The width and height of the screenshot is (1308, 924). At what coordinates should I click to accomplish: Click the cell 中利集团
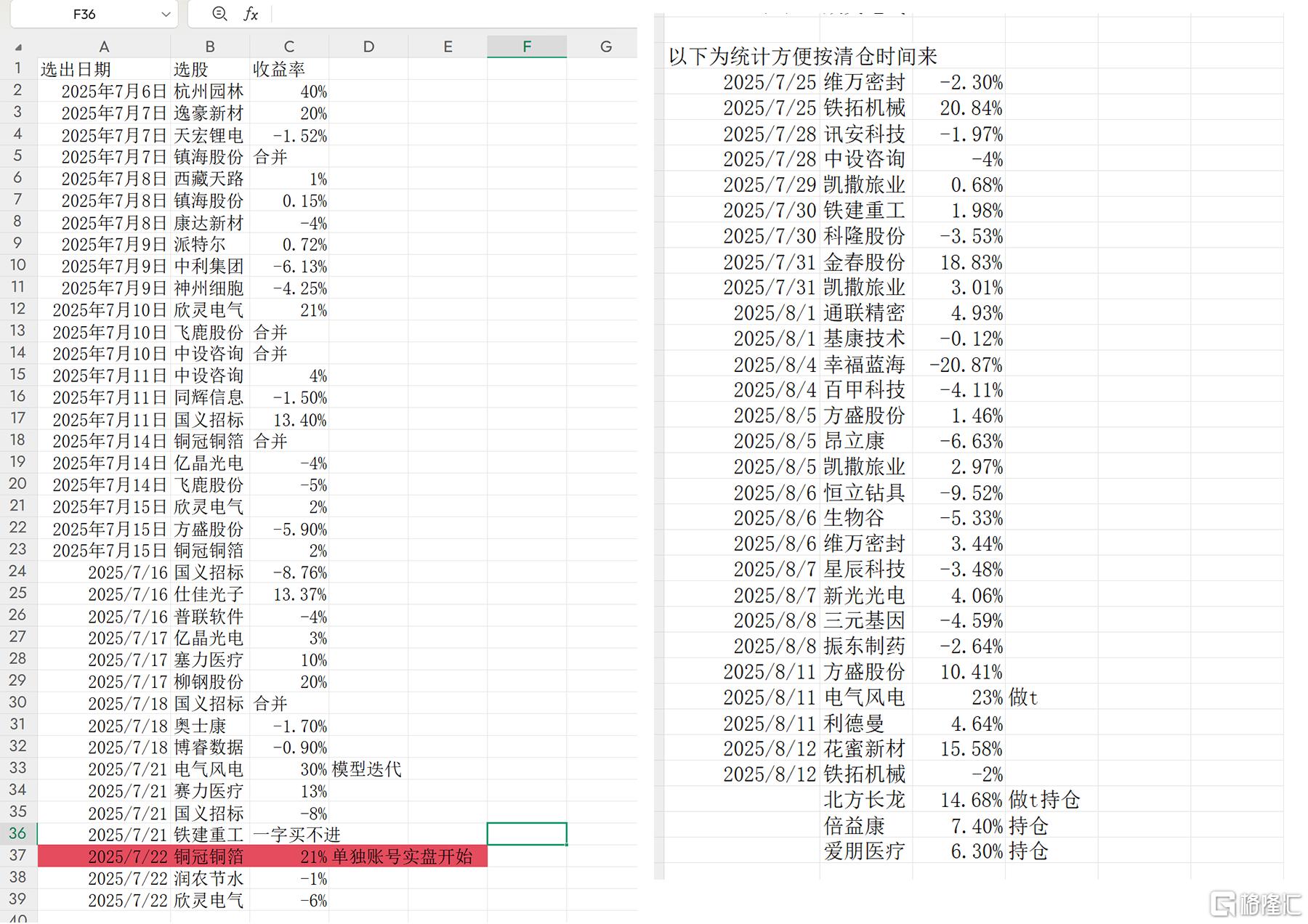[x=209, y=267]
